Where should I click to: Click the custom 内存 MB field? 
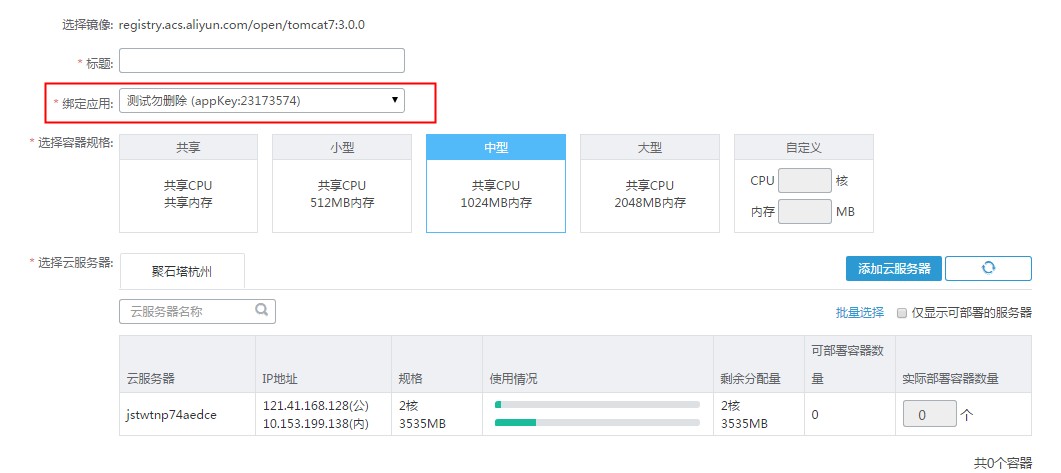(x=804, y=212)
